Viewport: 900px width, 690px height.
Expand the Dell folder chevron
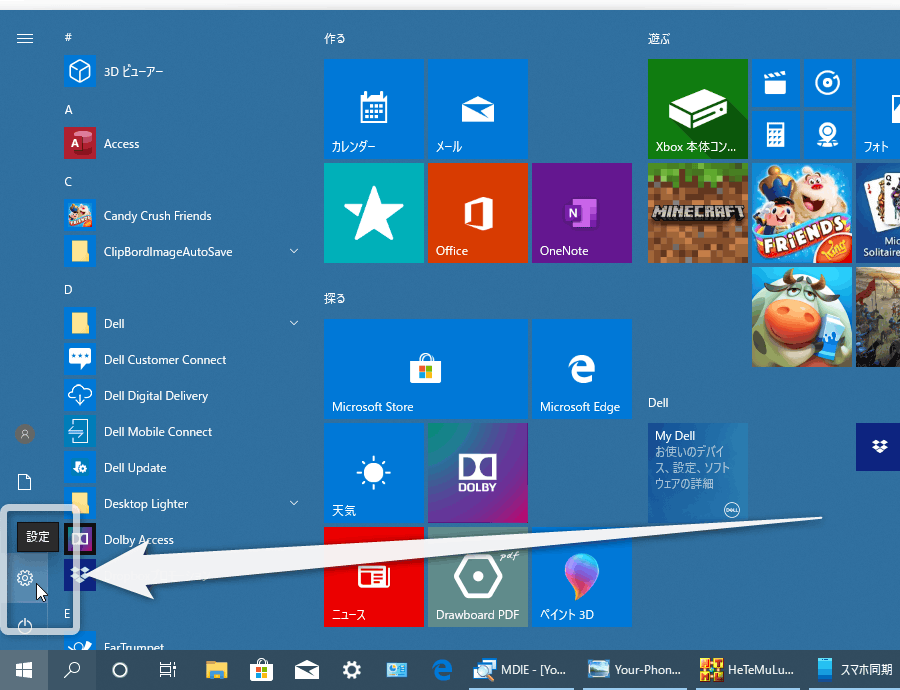click(x=294, y=323)
